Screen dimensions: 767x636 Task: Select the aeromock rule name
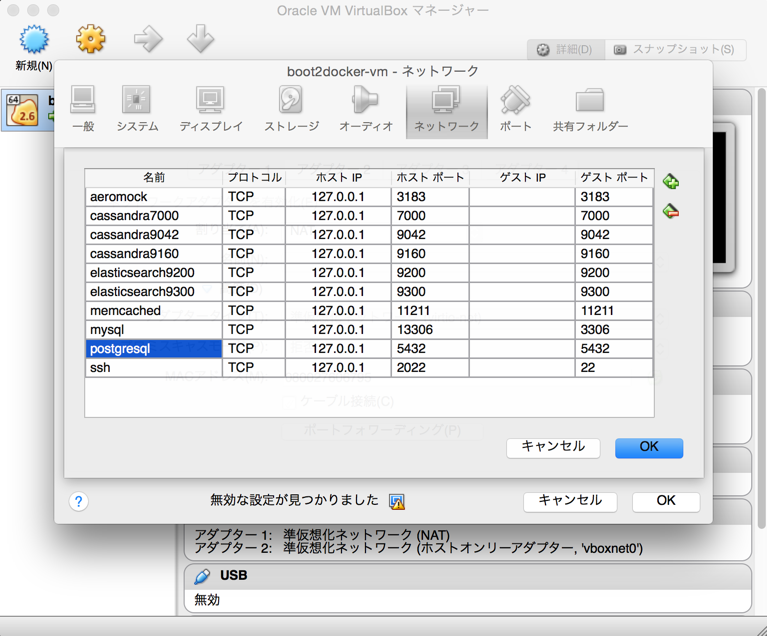click(154, 197)
